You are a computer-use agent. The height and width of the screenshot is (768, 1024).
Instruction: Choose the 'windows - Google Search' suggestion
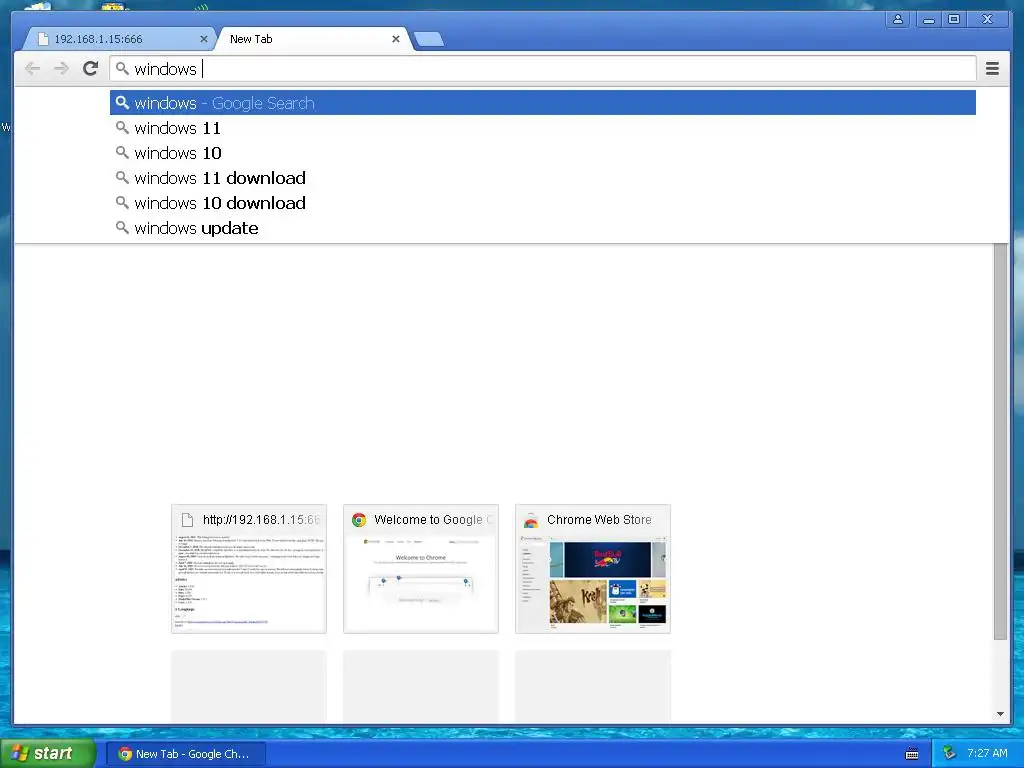543,103
